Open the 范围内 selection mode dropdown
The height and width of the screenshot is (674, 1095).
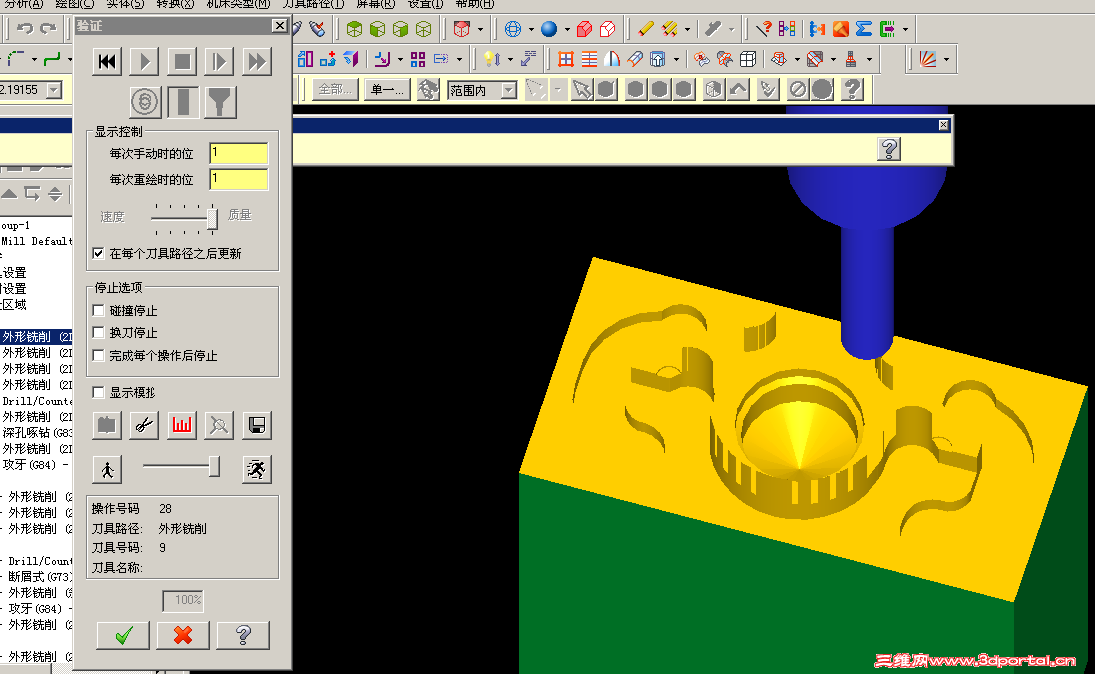510,90
